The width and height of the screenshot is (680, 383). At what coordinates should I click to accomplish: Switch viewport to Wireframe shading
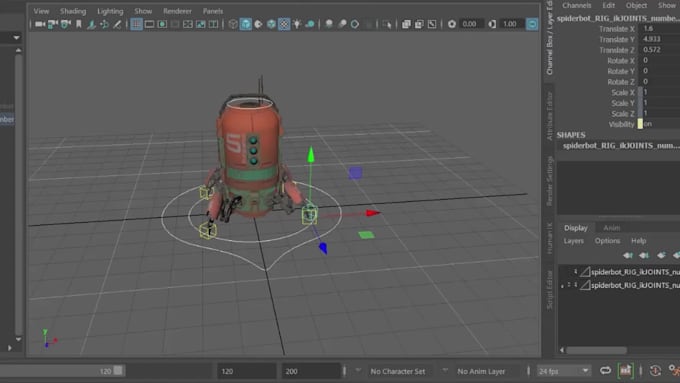pos(233,24)
